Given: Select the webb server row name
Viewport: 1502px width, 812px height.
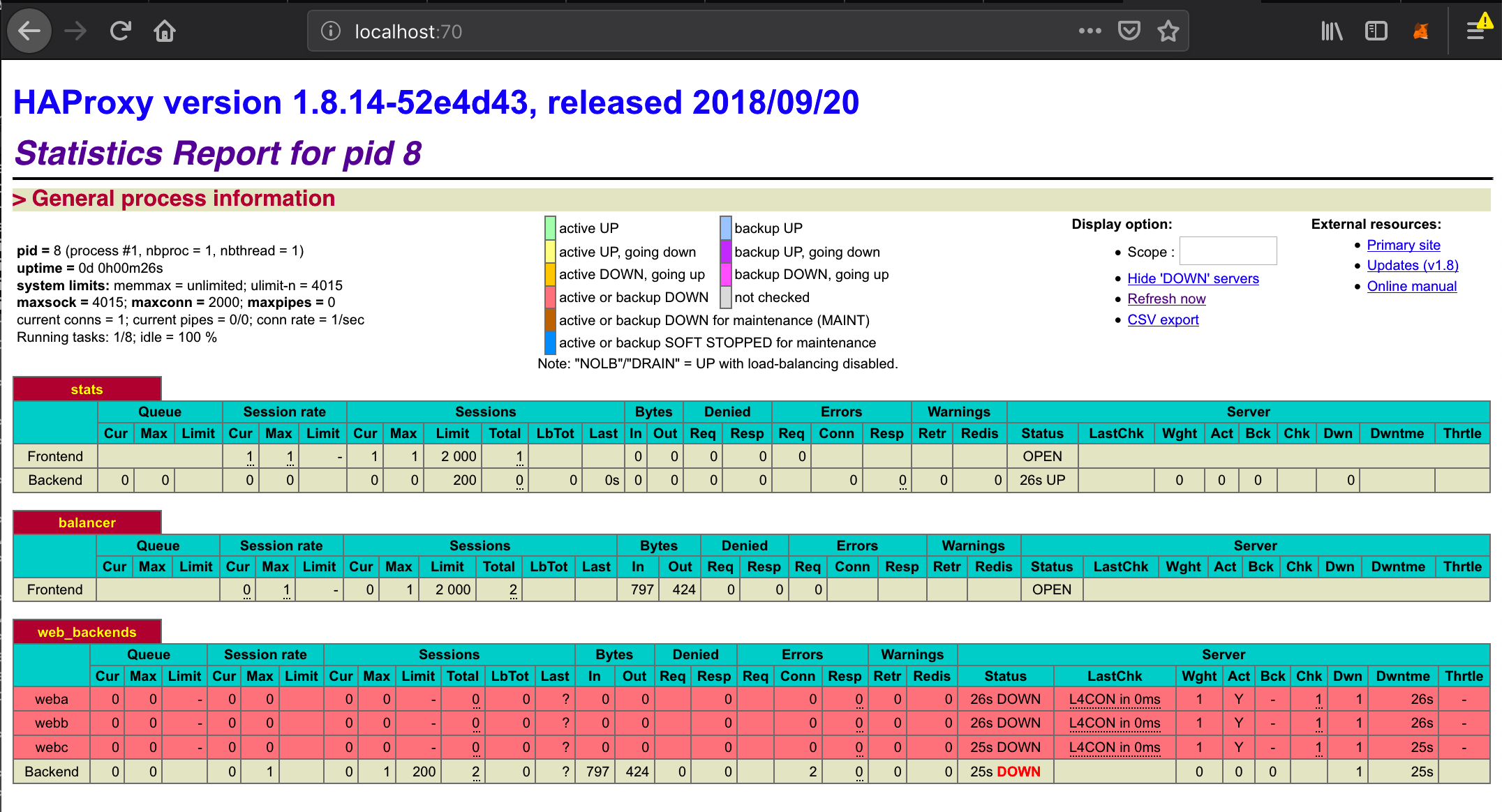Looking at the screenshot, I should (x=52, y=723).
